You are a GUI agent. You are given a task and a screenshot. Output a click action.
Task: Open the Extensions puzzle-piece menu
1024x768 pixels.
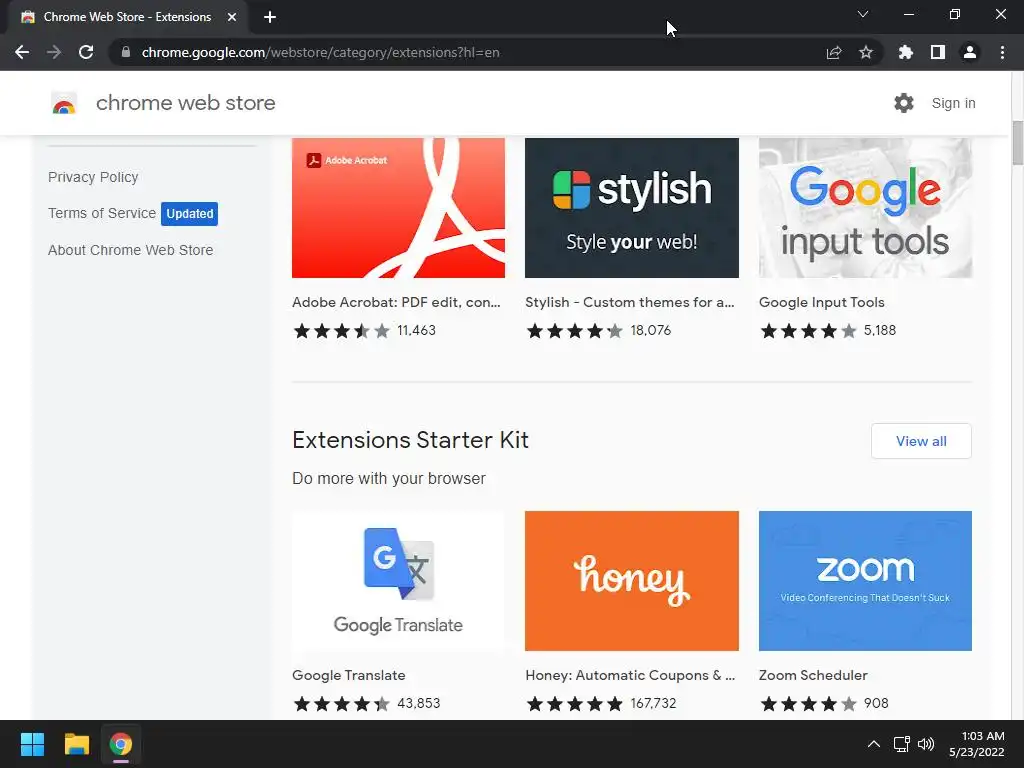click(905, 52)
